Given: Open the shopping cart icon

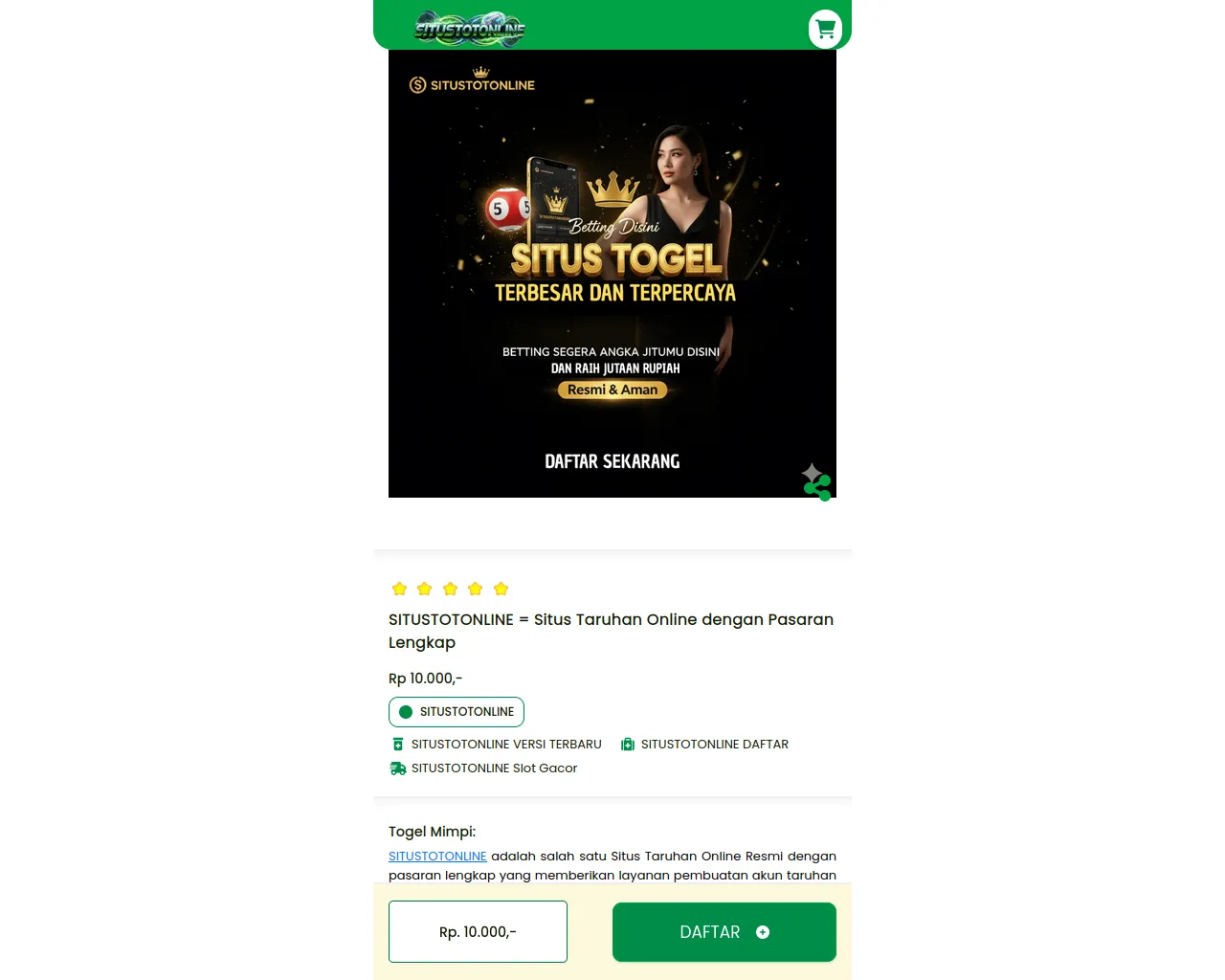Looking at the screenshot, I should click(825, 29).
